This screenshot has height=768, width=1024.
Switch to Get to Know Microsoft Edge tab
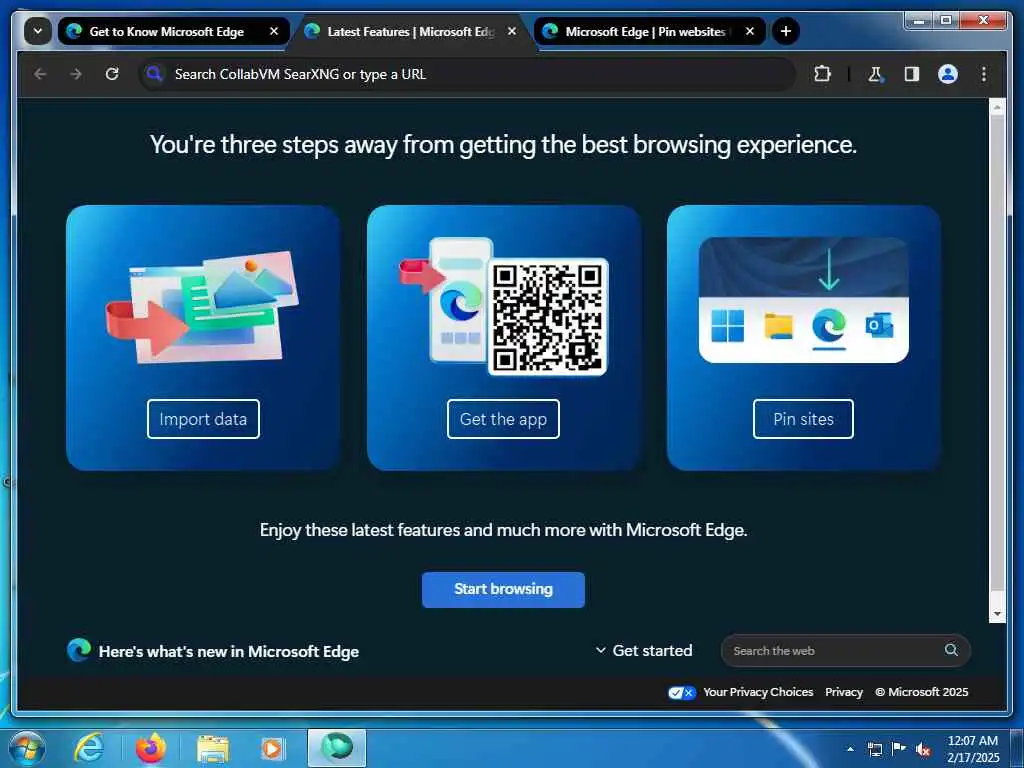(174, 31)
